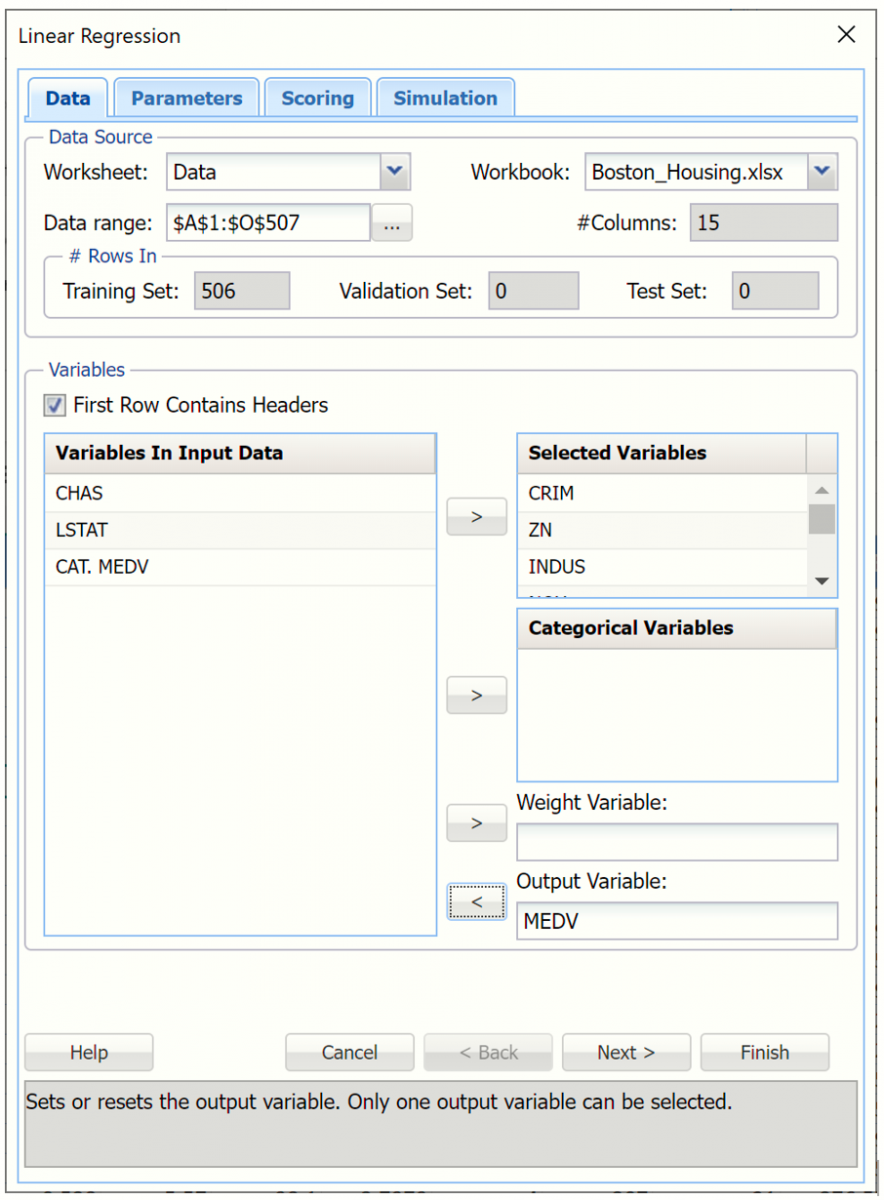Click arrow to add to Selected Variables
The width and height of the screenshot is (884, 1200).
pos(476,517)
